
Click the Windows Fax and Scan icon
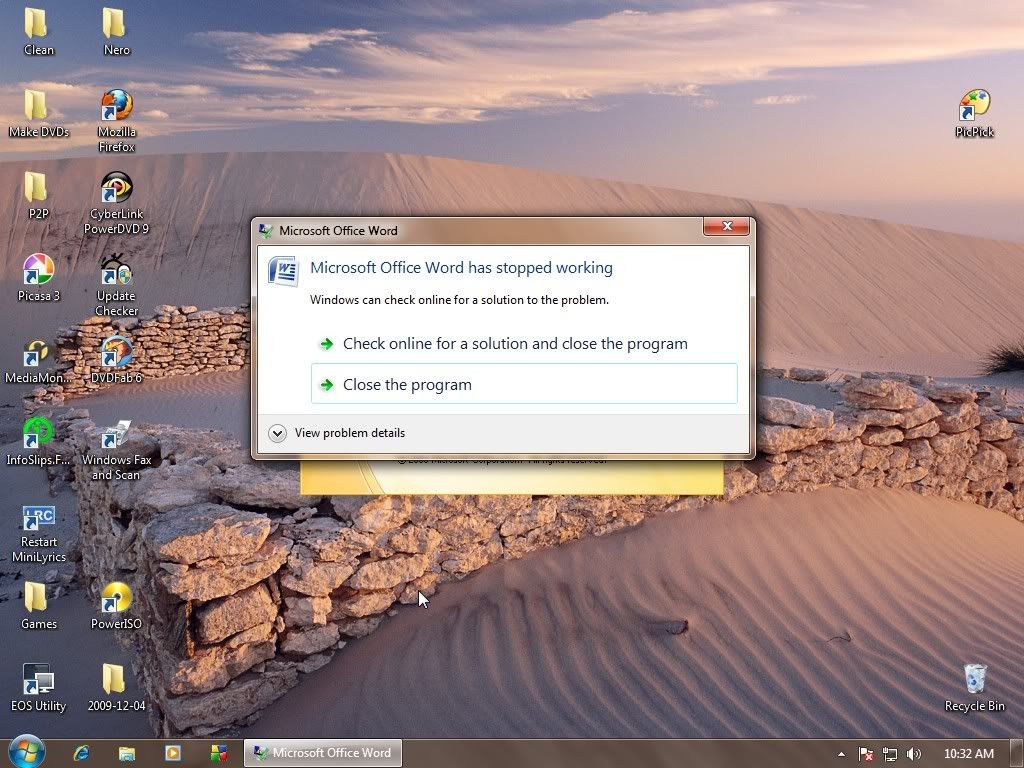point(116,449)
